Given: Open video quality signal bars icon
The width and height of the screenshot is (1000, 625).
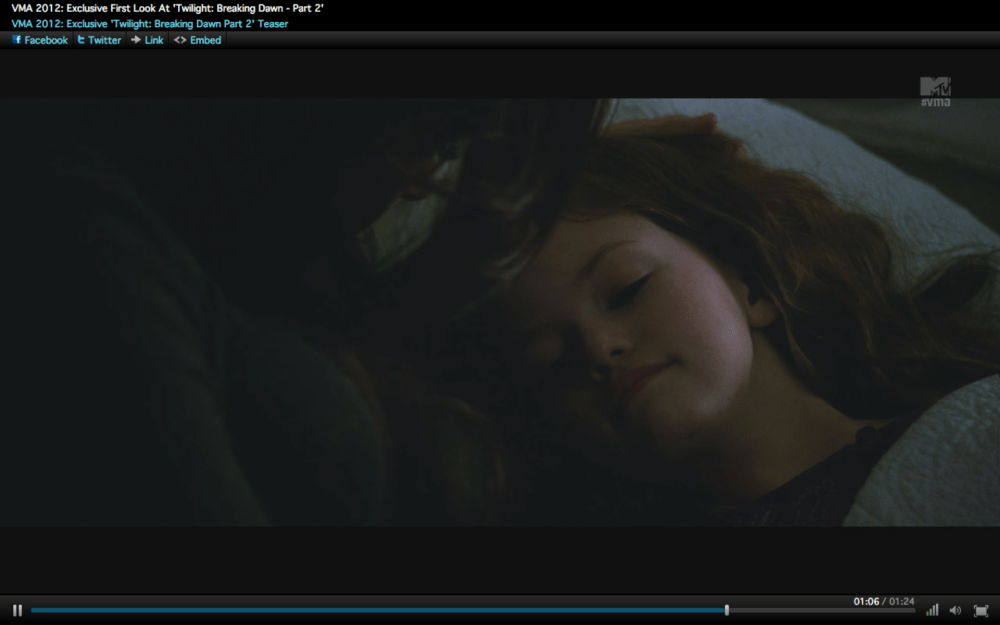Looking at the screenshot, I should [932, 610].
